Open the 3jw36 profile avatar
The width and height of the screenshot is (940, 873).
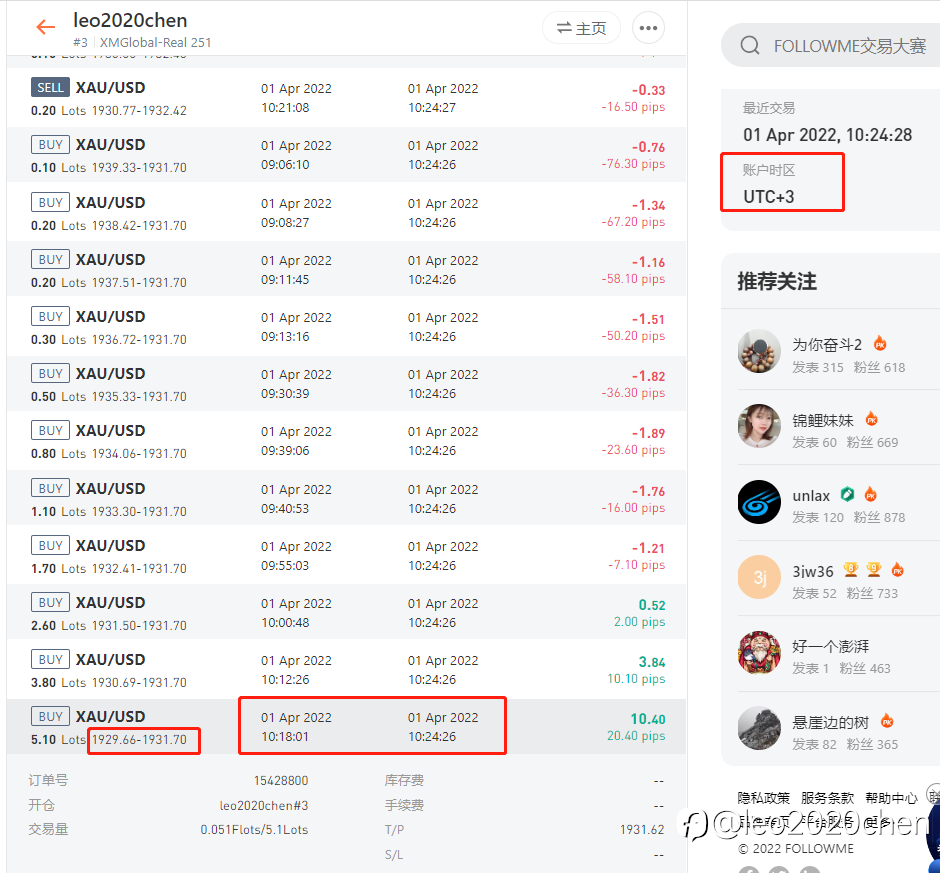(x=759, y=577)
